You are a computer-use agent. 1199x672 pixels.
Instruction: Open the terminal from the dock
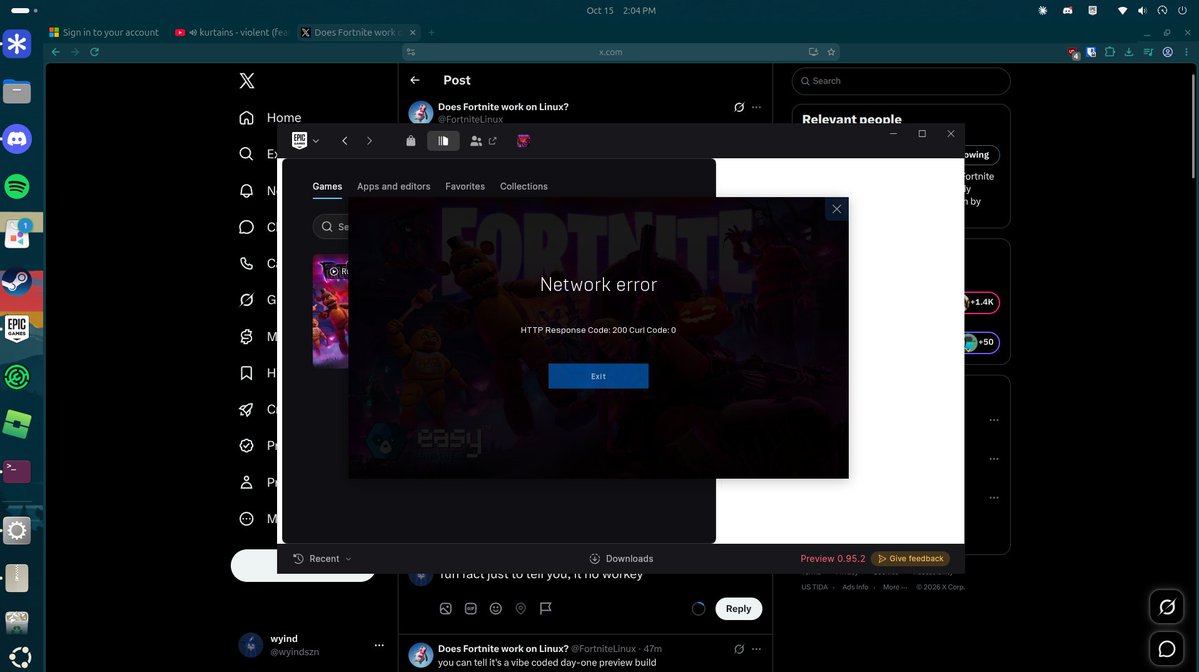coord(17,471)
